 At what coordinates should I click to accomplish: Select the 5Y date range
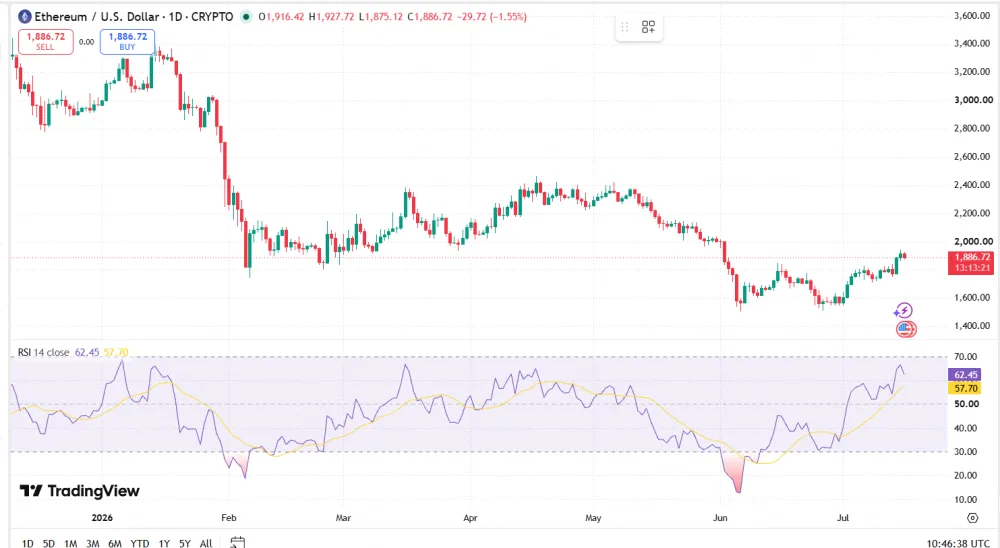pos(185,544)
